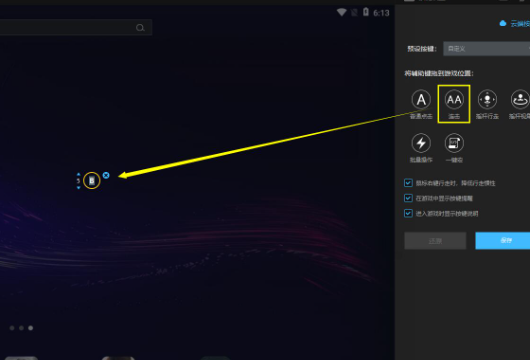Open the preset keys dropdown

click(486, 49)
